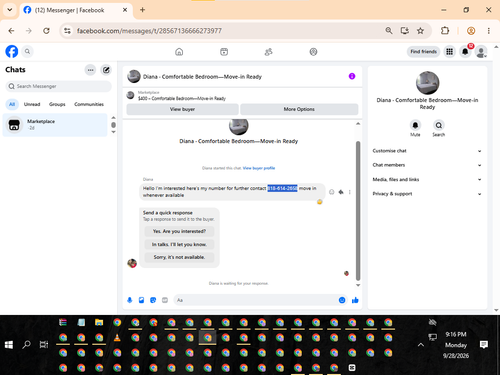Expand Chat members section
500x375 pixels.
pyautogui.click(x=427, y=165)
